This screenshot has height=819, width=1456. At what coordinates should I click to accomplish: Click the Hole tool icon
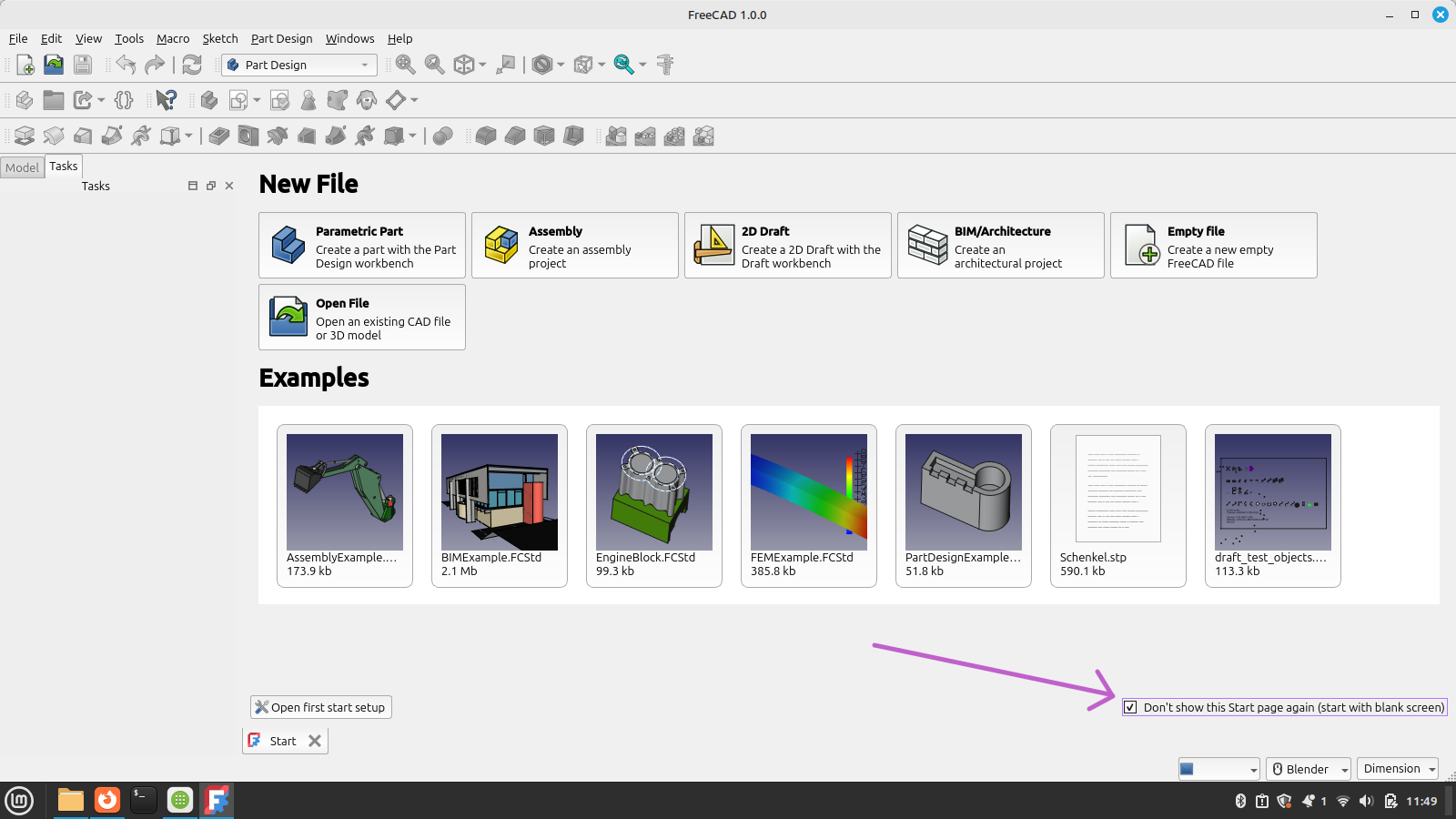248,136
